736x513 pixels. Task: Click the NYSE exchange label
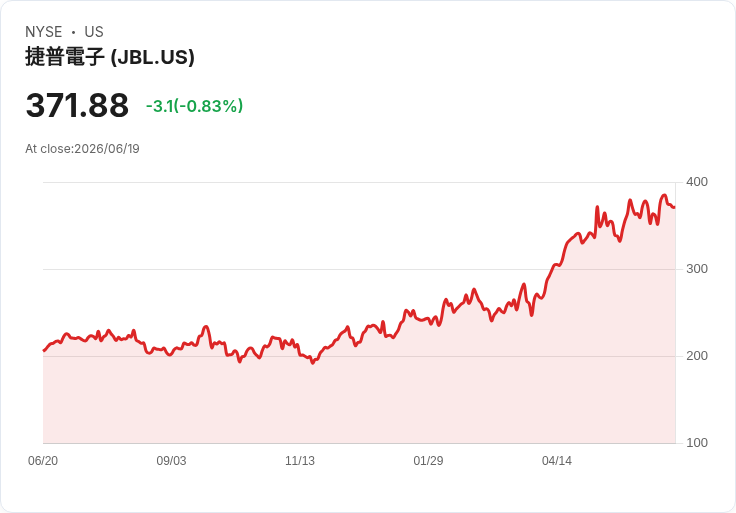click(44, 32)
